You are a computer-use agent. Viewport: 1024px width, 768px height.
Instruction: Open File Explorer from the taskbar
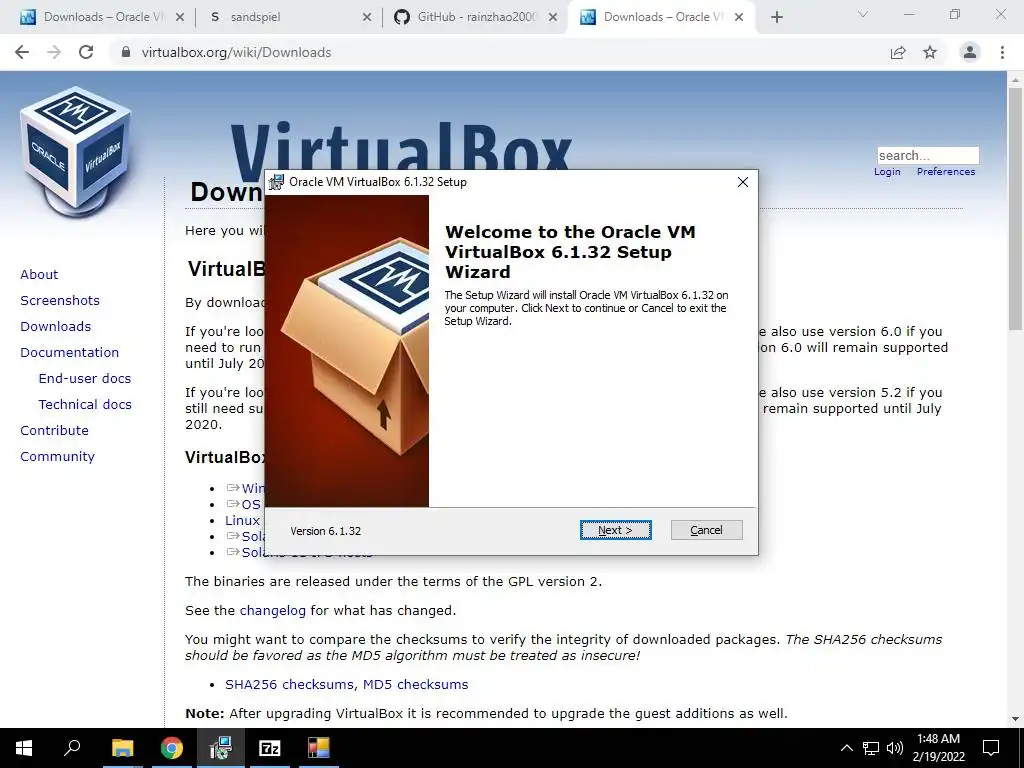122,748
